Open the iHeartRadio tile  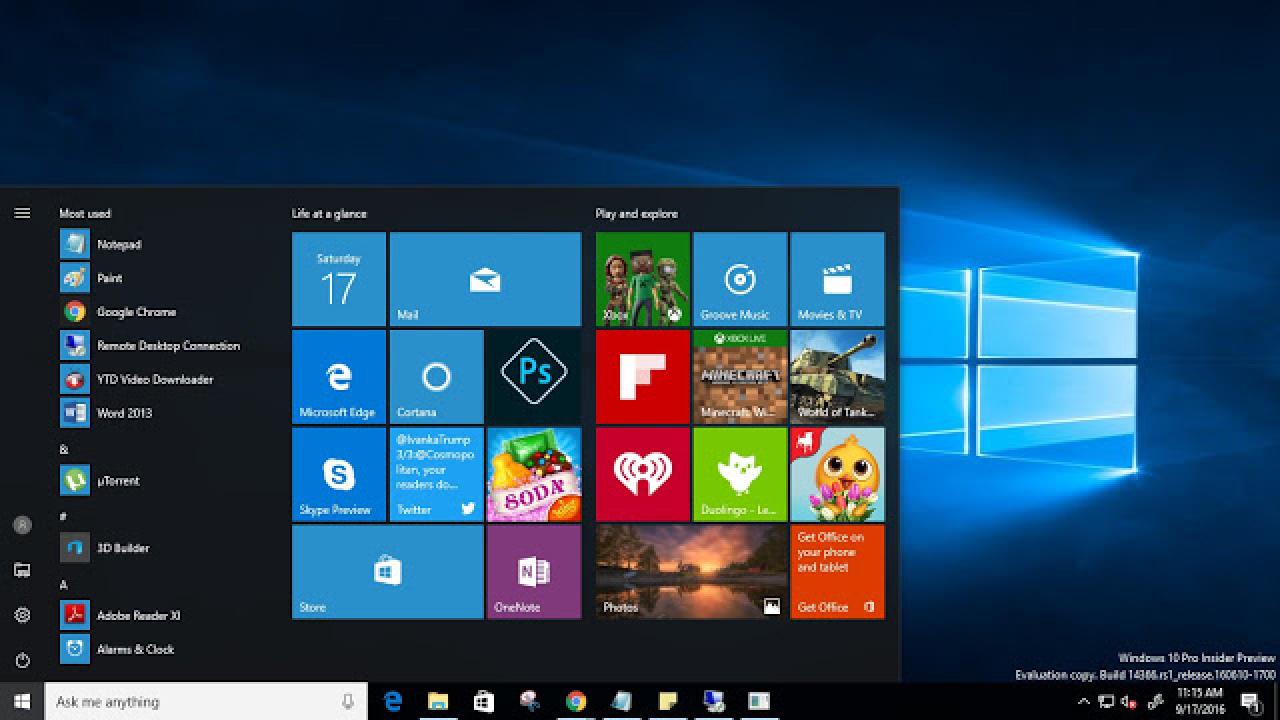(x=642, y=474)
